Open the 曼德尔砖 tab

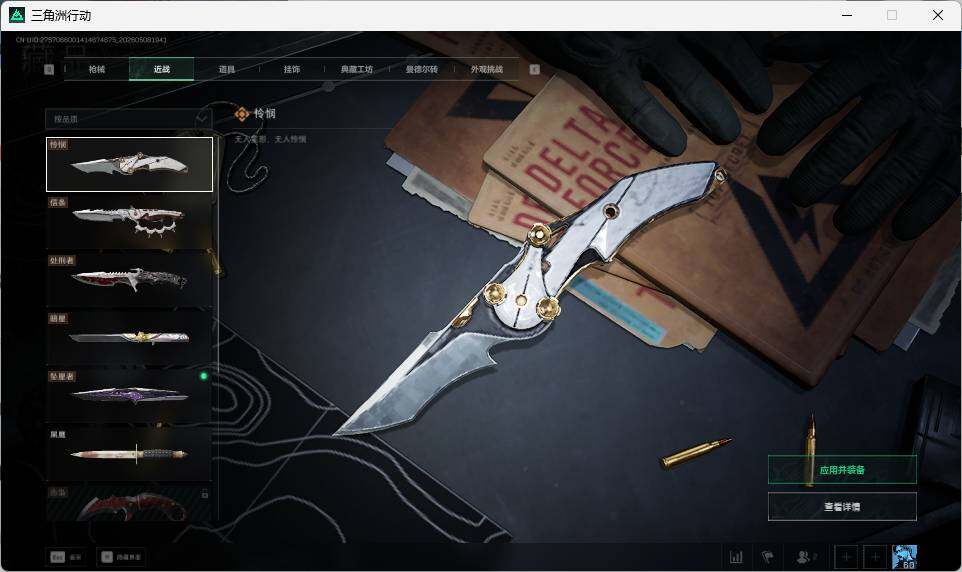coord(422,69)
